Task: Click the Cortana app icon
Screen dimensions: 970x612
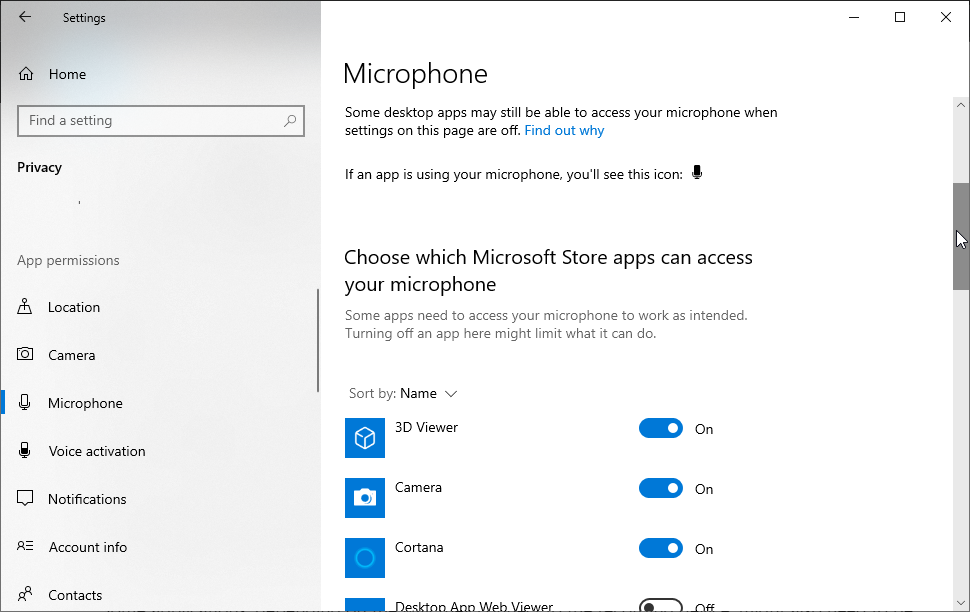Action: pos(365,558)
